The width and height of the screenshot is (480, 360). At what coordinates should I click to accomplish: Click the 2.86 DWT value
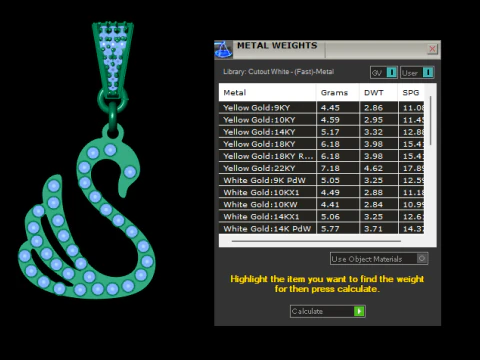pyautogui.click(x=373, y=108)
